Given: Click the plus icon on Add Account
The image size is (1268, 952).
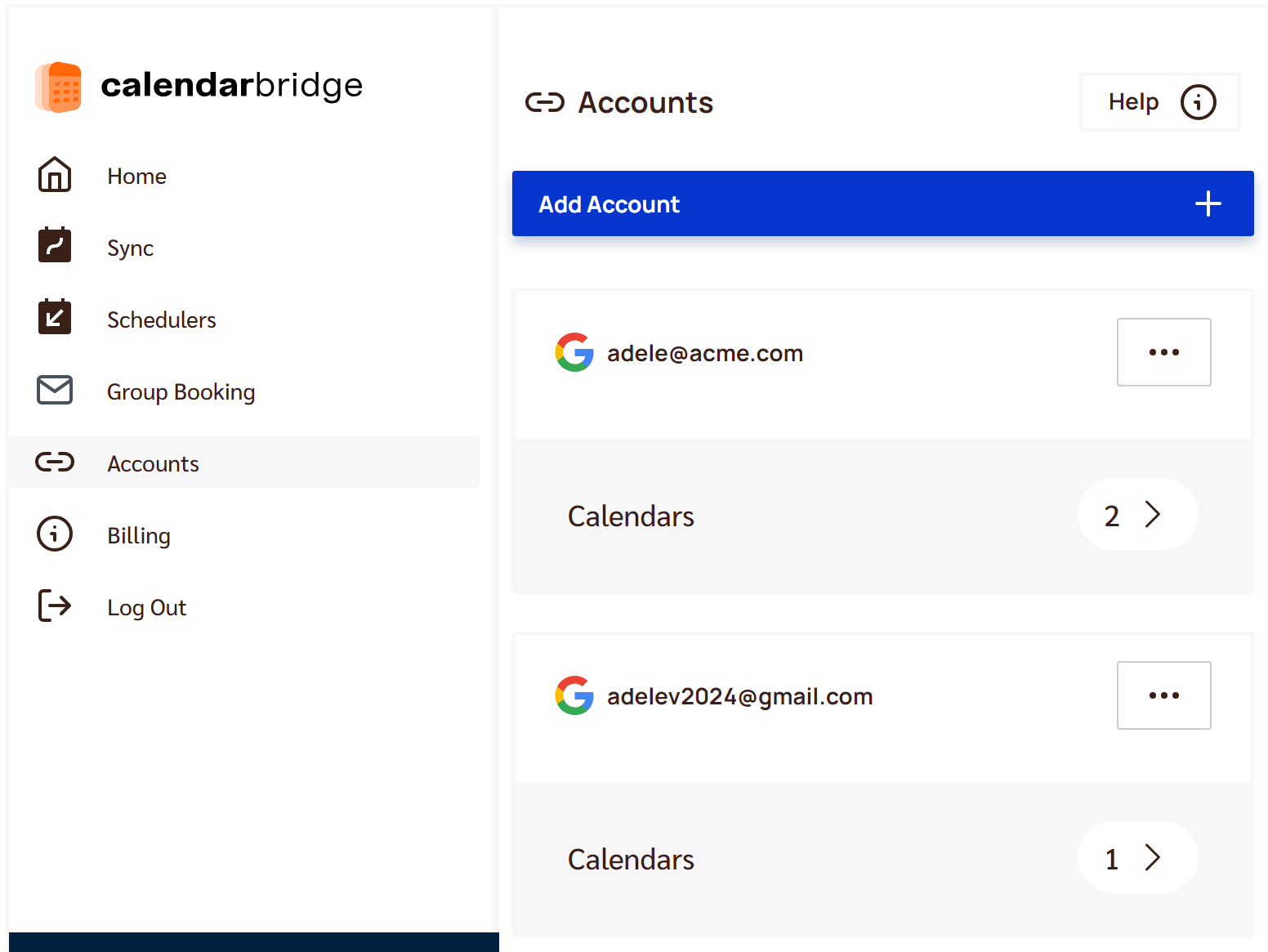Looking at the screenshot, I should (1208, 203).
